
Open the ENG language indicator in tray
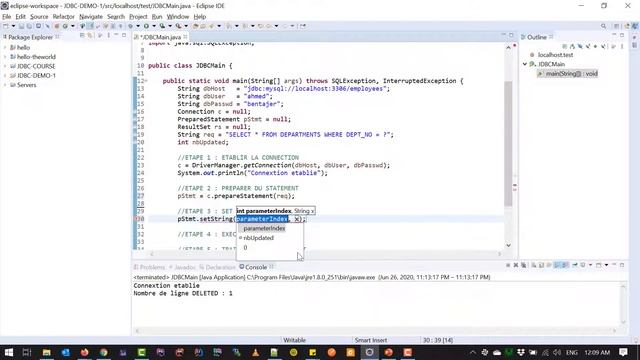(x=571, y=353)
